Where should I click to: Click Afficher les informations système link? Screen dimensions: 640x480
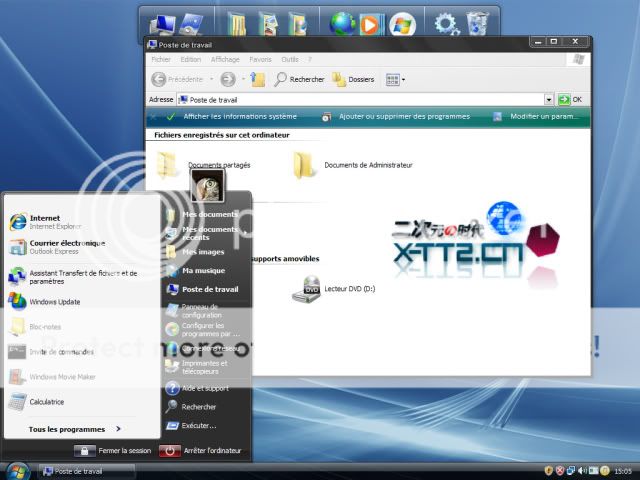pyautogui.click(x=238, y=117)
